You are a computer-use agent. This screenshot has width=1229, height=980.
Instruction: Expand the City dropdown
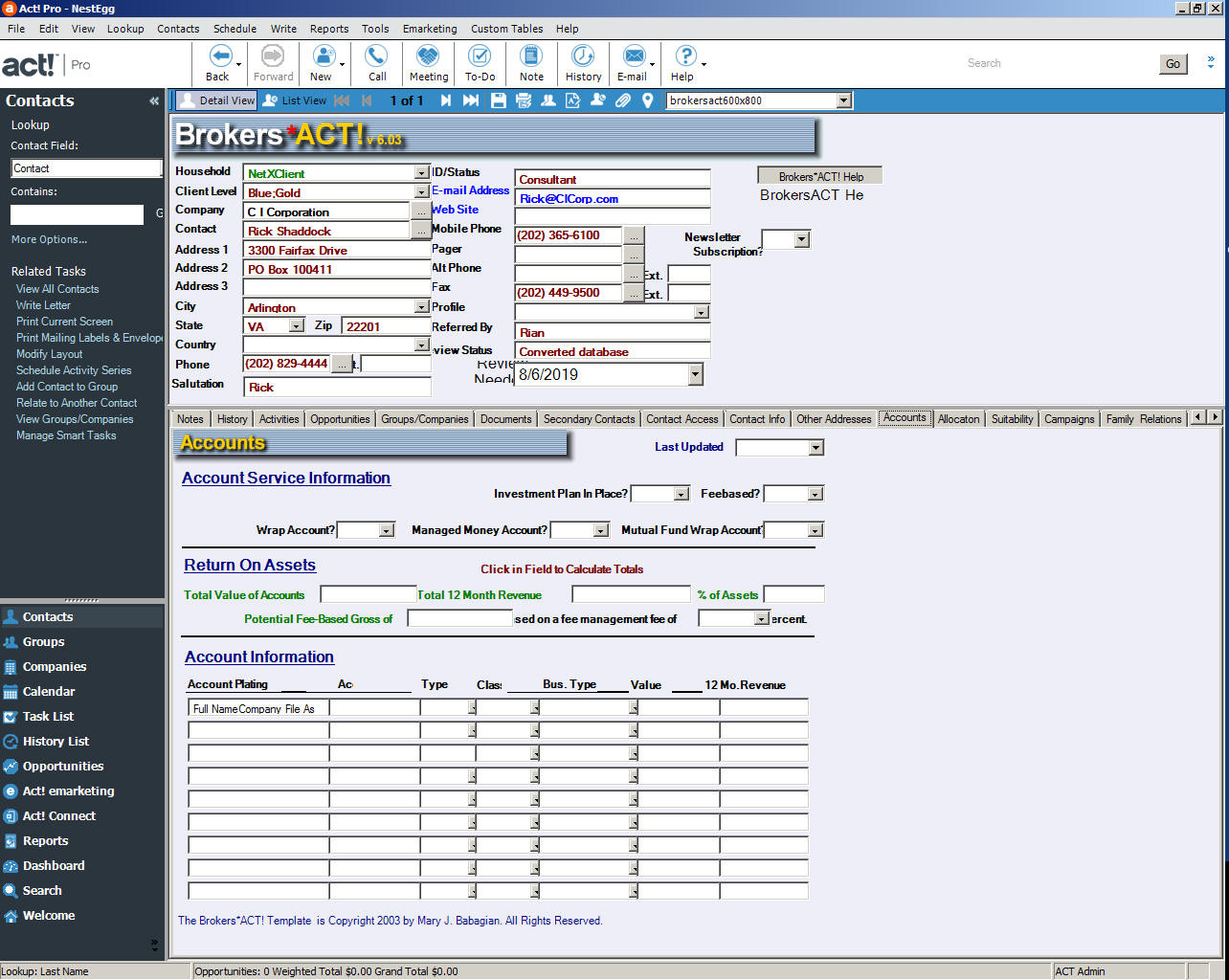click(421, 307)
